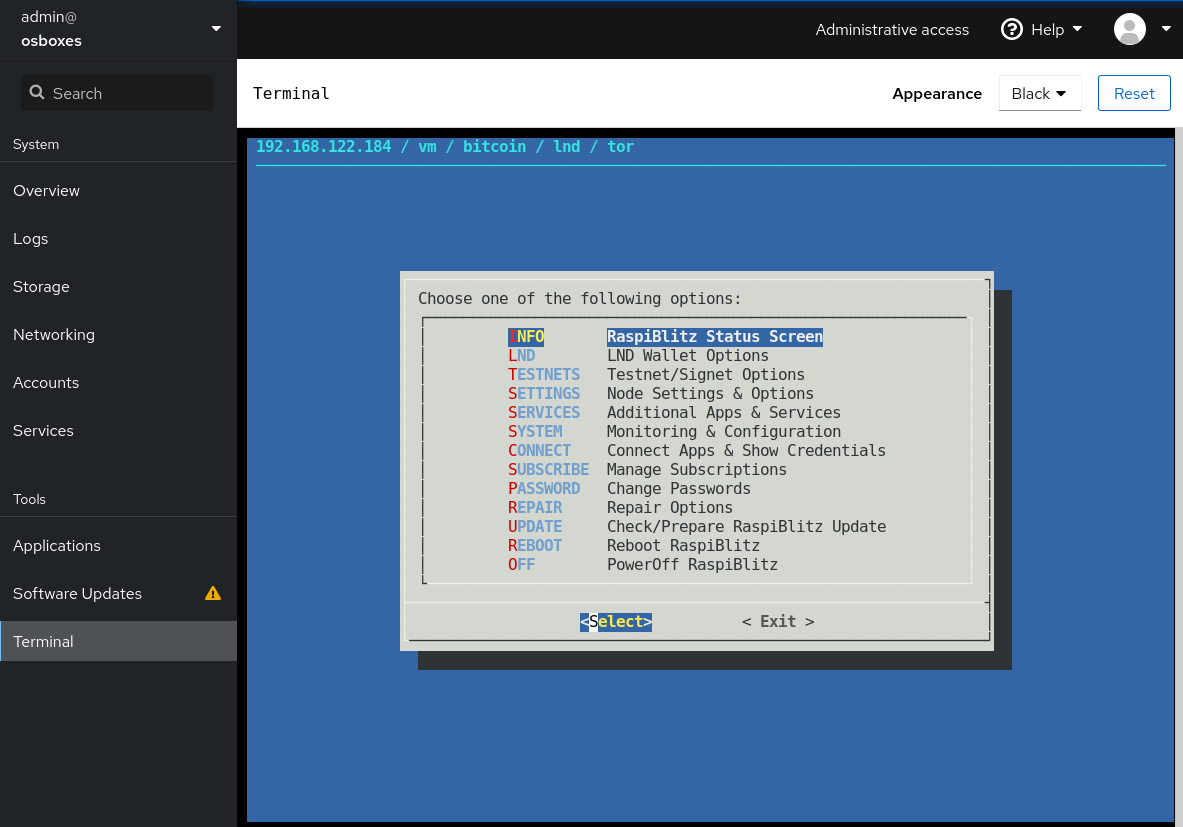
Task: Open Overview in the sidebar
Action: (x=118, y=191)
